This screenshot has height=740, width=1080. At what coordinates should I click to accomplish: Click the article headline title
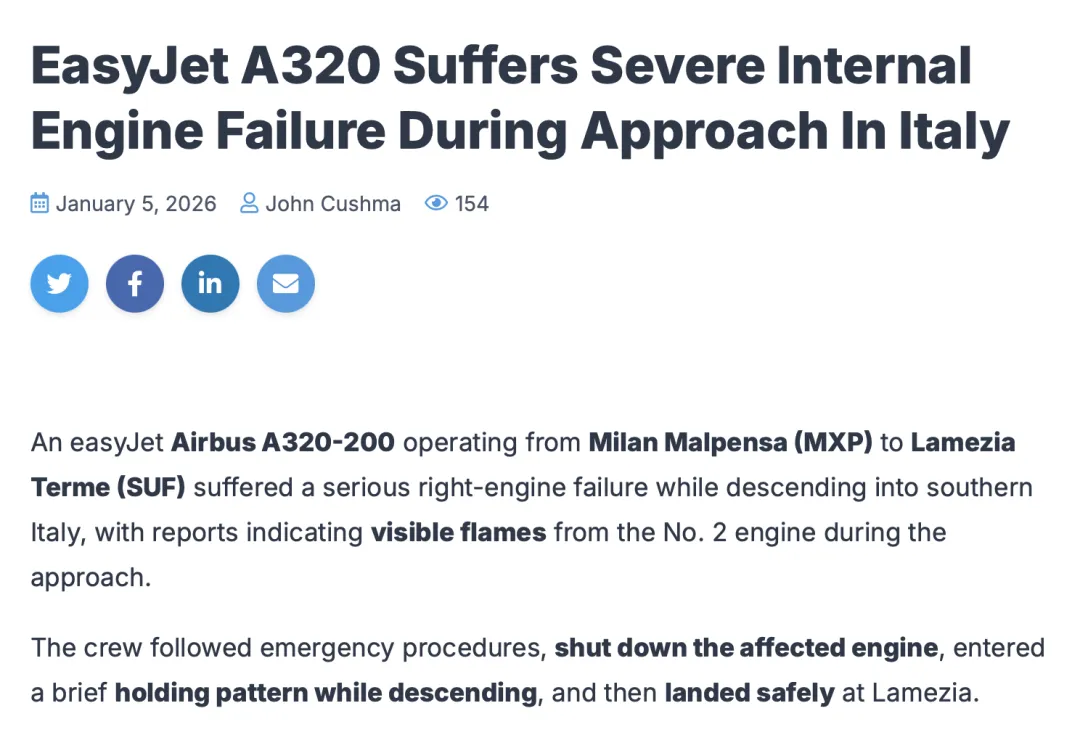point(520,98)
